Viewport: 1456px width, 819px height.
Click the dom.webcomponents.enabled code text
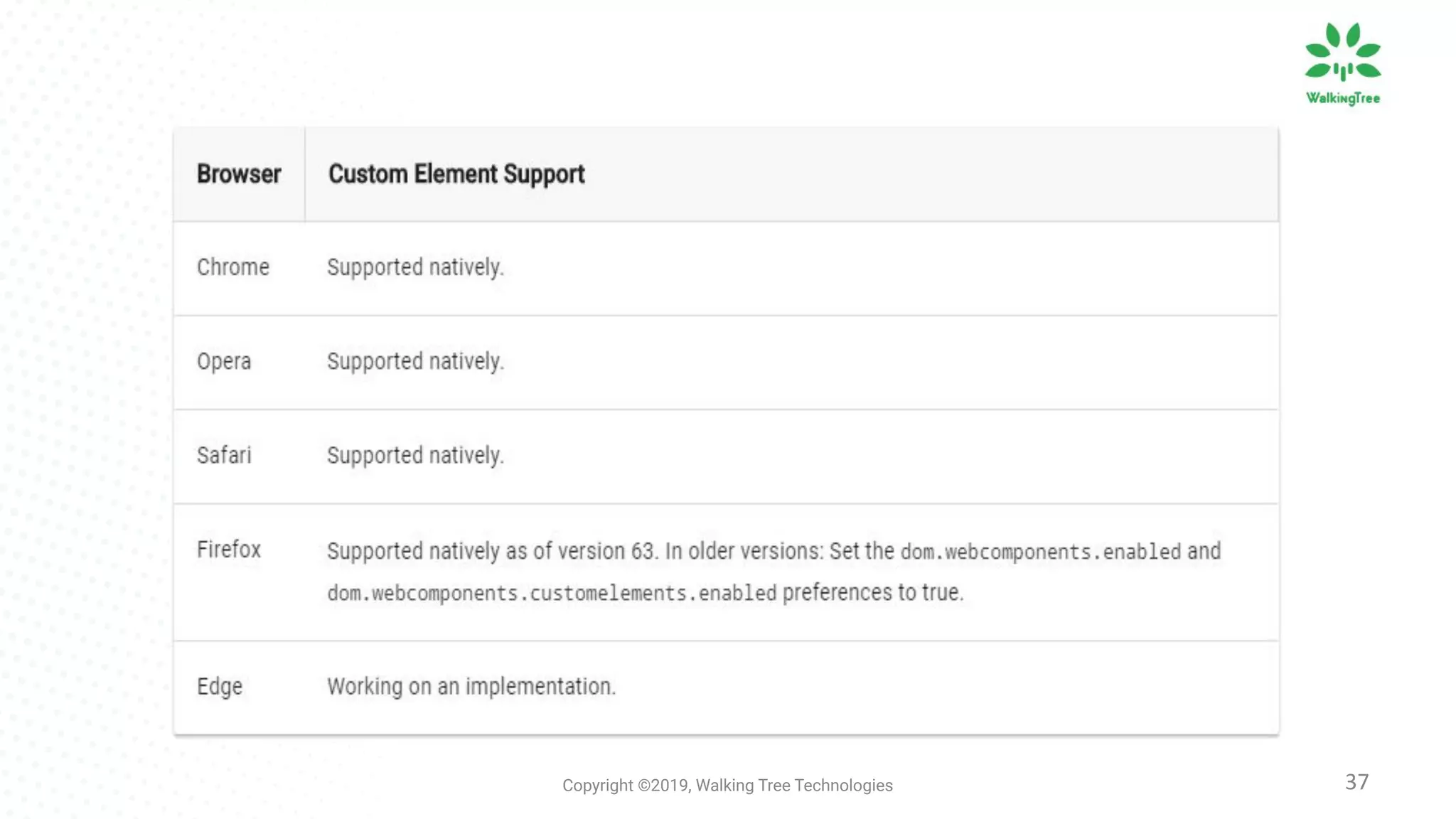pyautogui.click(x=1041, y=552)
